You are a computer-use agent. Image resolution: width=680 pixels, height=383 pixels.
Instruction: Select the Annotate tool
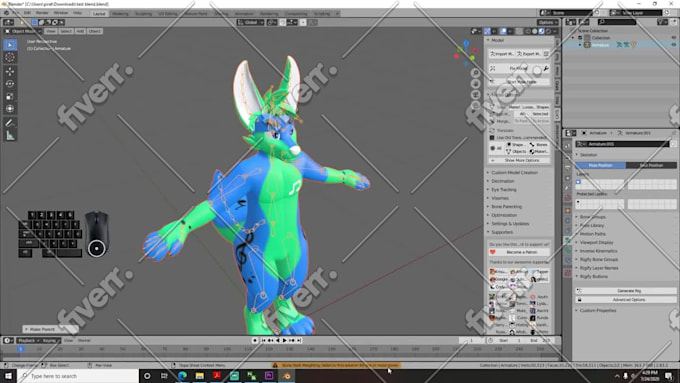point(10,123)
